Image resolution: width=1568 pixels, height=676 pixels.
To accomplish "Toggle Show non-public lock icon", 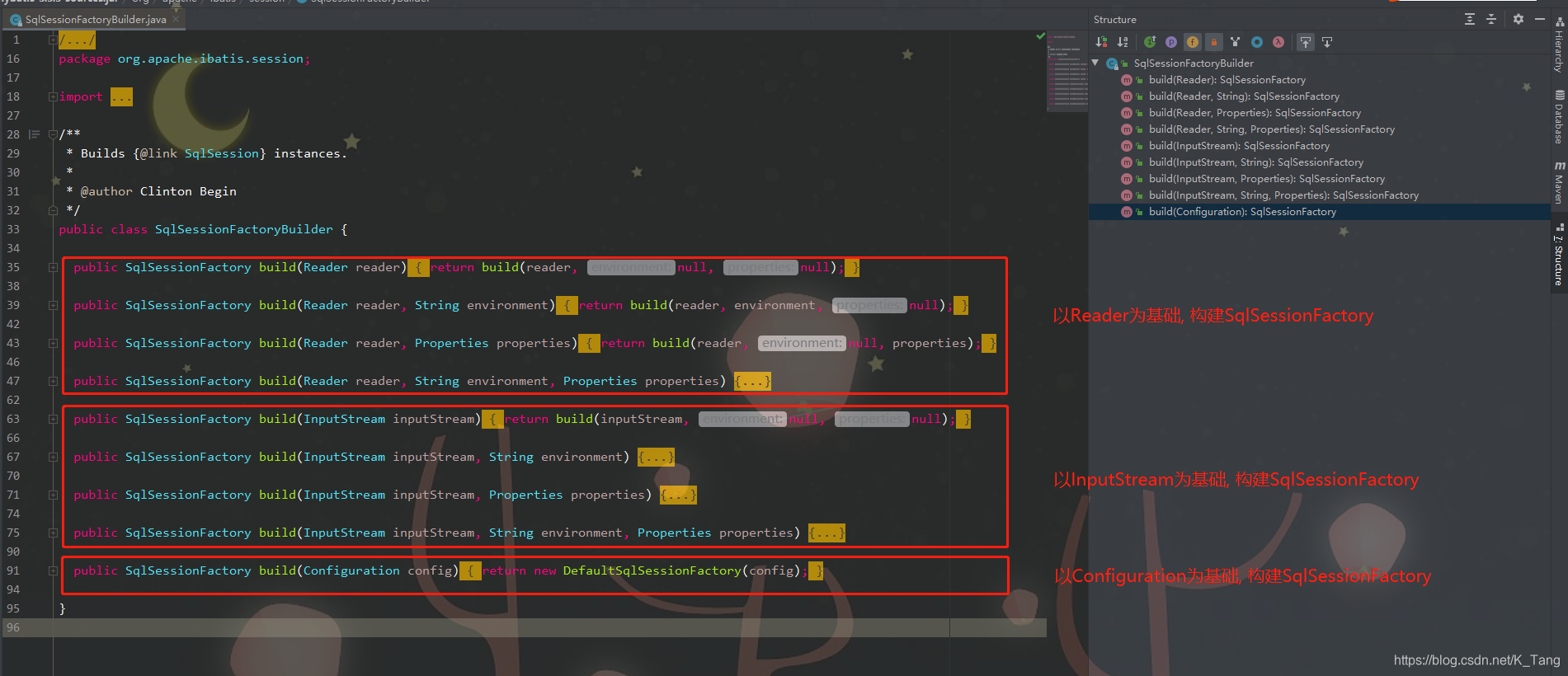I will pyautogui.click(x=1214, y=42).
